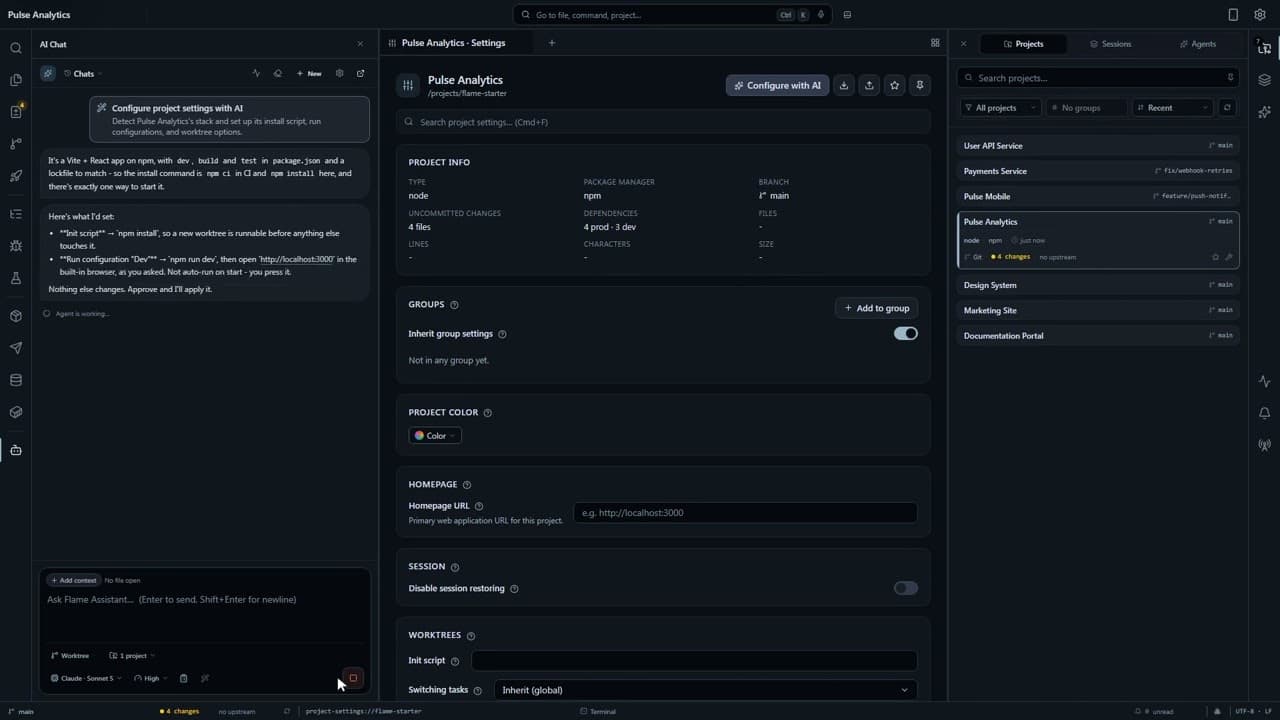Select the Documentation Portal project
This screenshot has height=720, width=1280.
(1098, 336)
